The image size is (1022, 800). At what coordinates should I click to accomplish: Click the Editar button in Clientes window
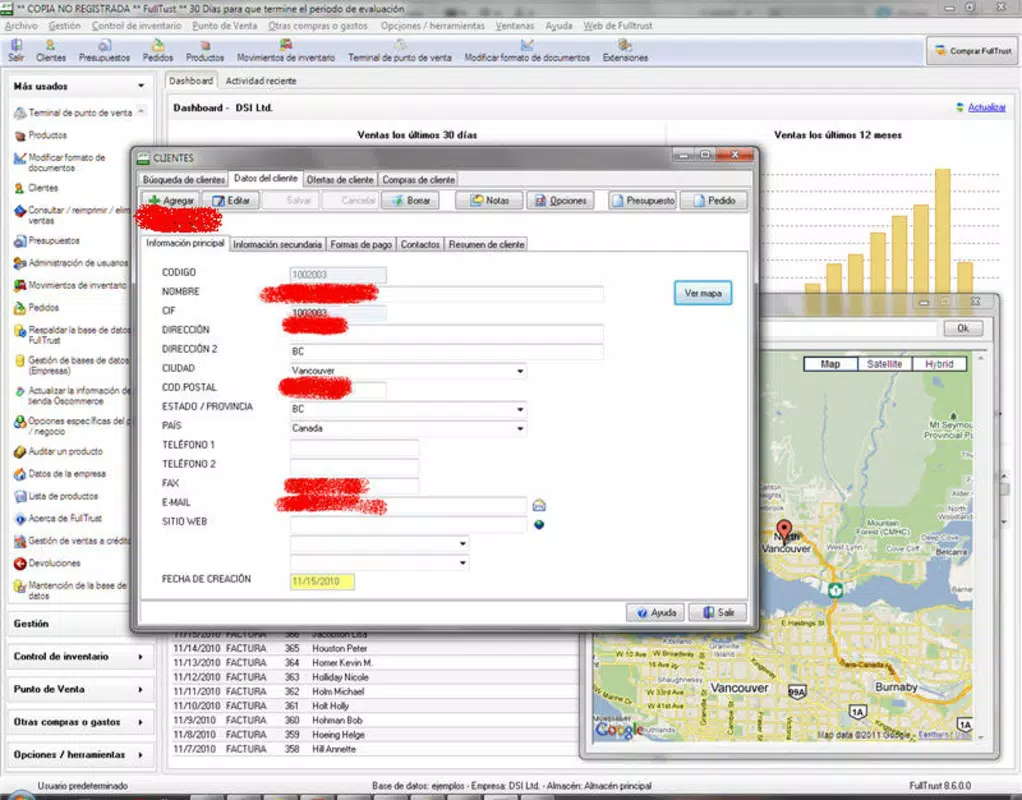click(231, 201)
